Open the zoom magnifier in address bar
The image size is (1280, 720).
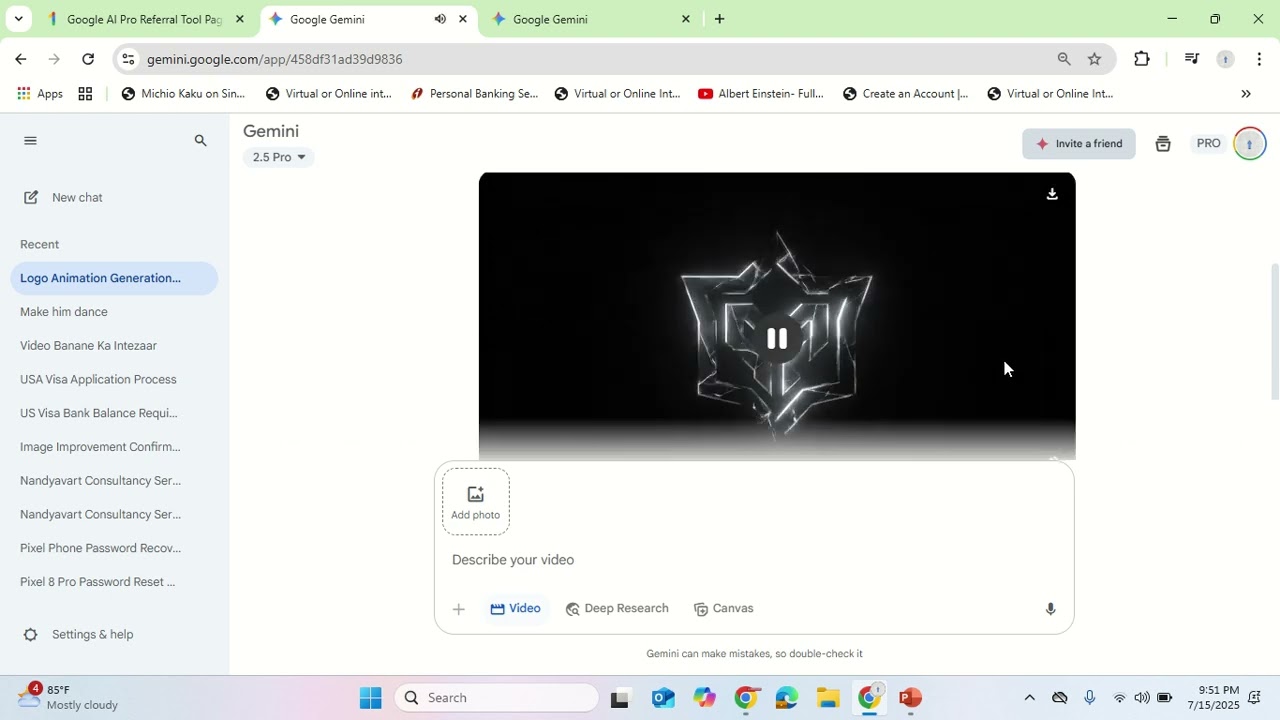(x=1064, y=59)
